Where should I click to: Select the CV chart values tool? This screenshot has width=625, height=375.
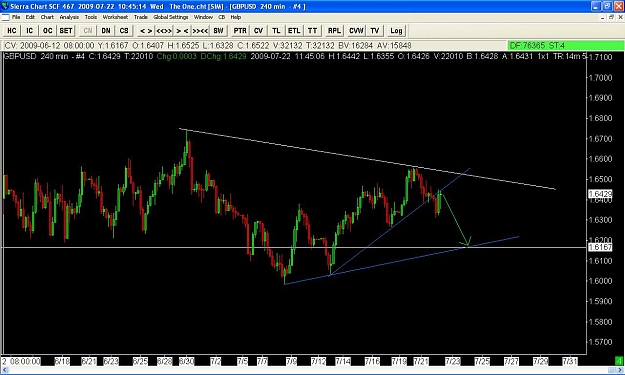(x=258, y=31)
